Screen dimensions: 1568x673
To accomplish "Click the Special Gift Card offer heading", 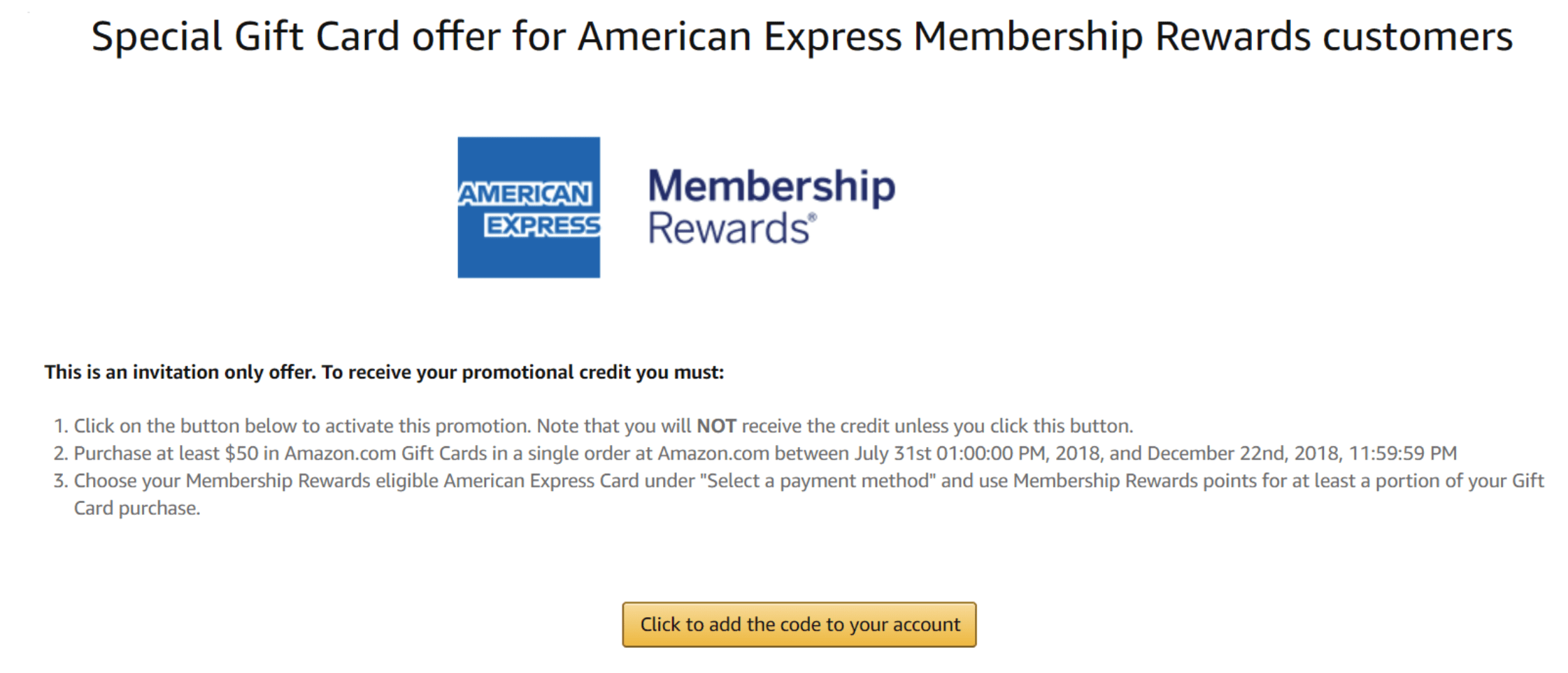I will click(x=802, y=36).
